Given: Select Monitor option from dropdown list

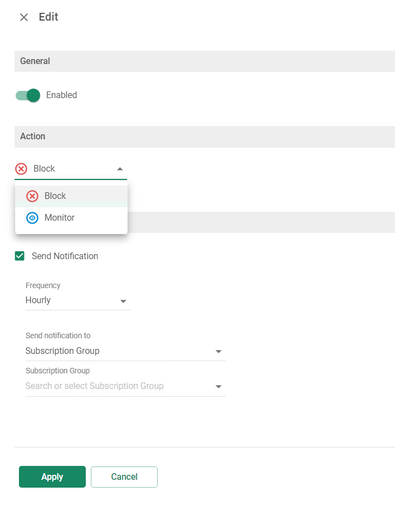Looking at the screenshot, I should (x=71, y=218).
